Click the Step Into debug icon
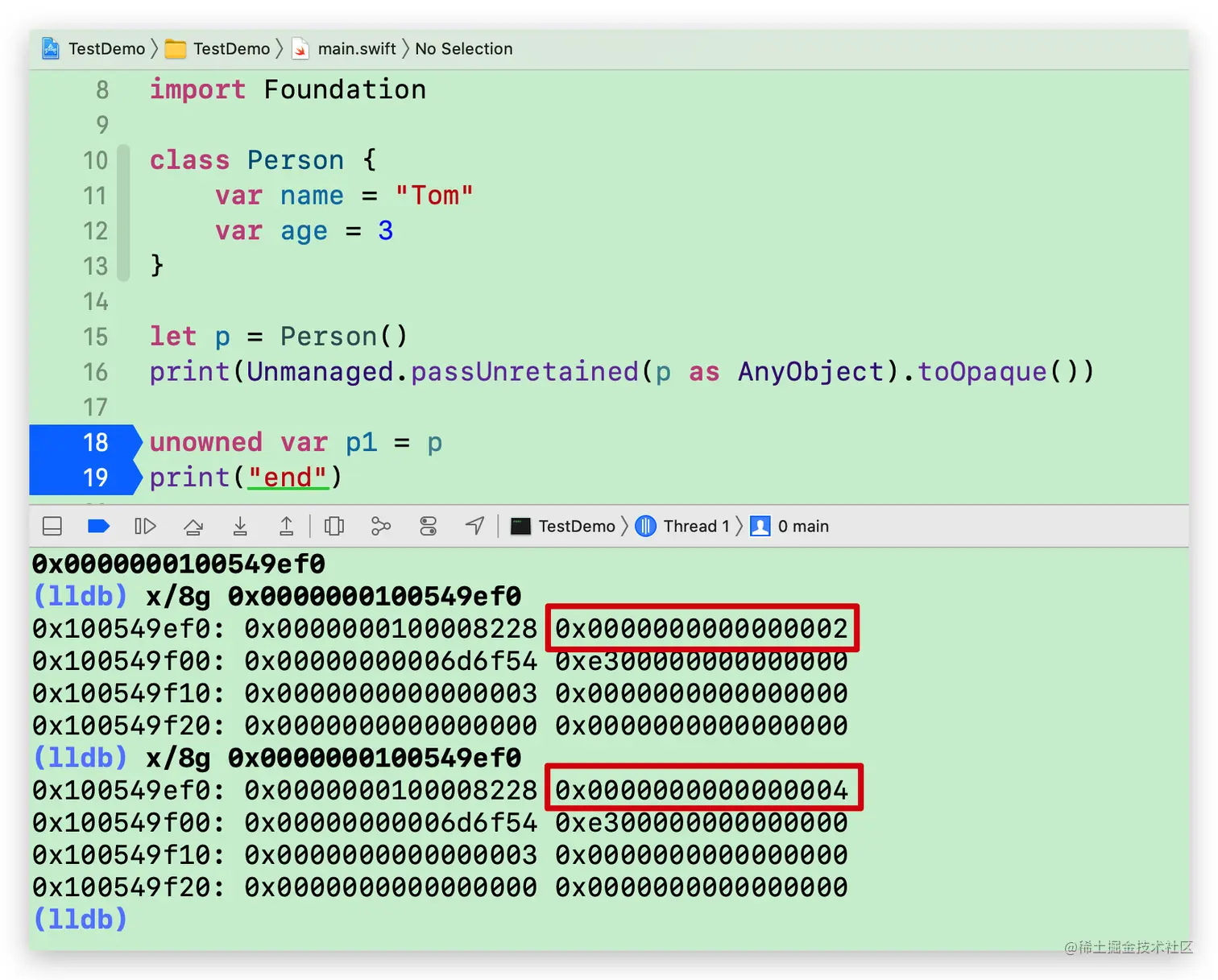This screenshot has height=980, width=1218. point(240,527)
